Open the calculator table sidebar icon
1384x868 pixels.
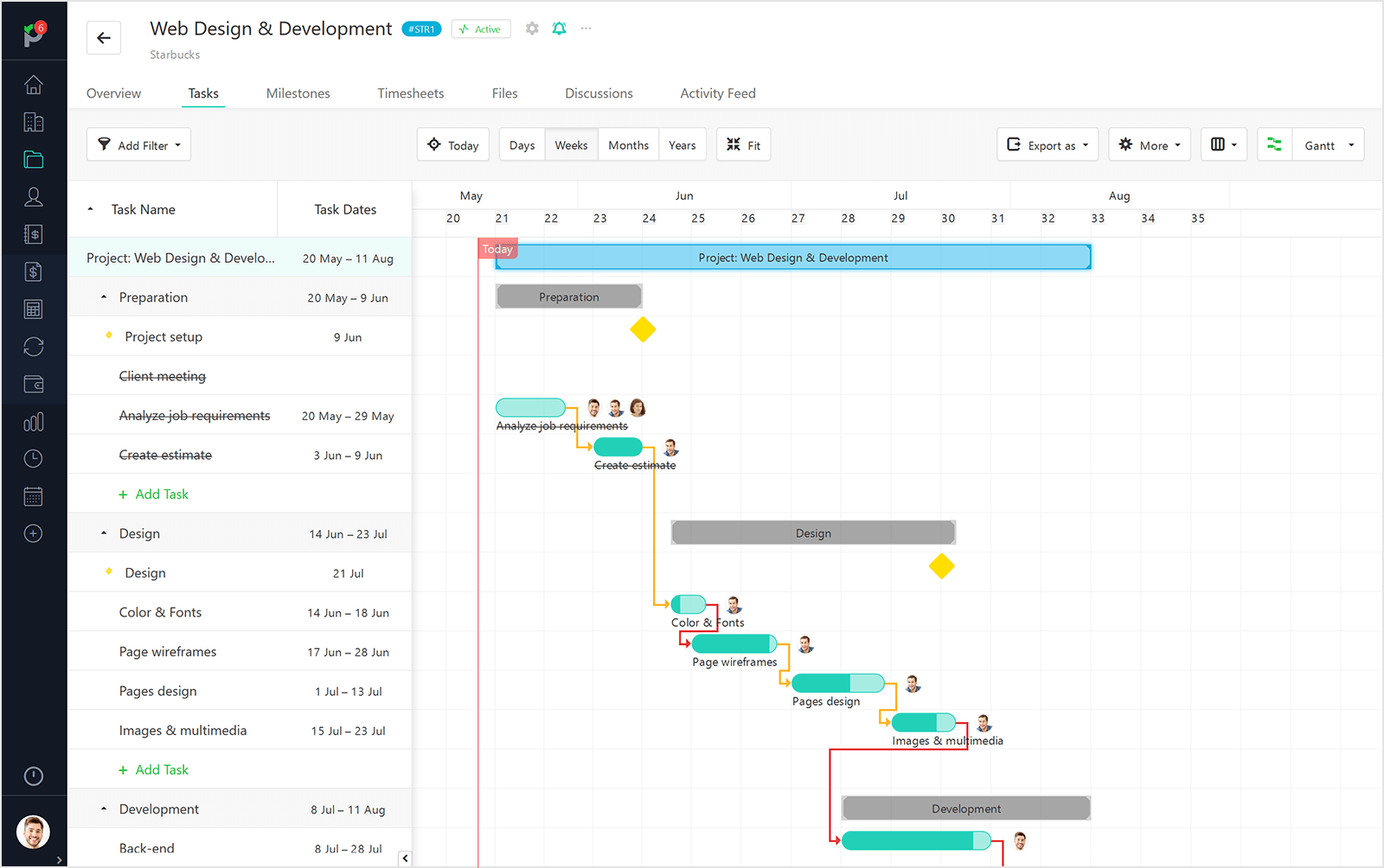[x=34, y=309]
